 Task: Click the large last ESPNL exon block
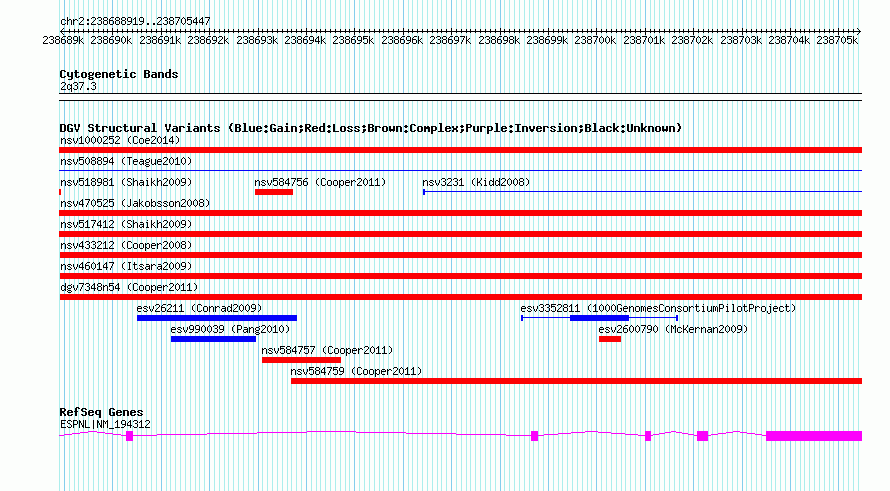[814, 436]
